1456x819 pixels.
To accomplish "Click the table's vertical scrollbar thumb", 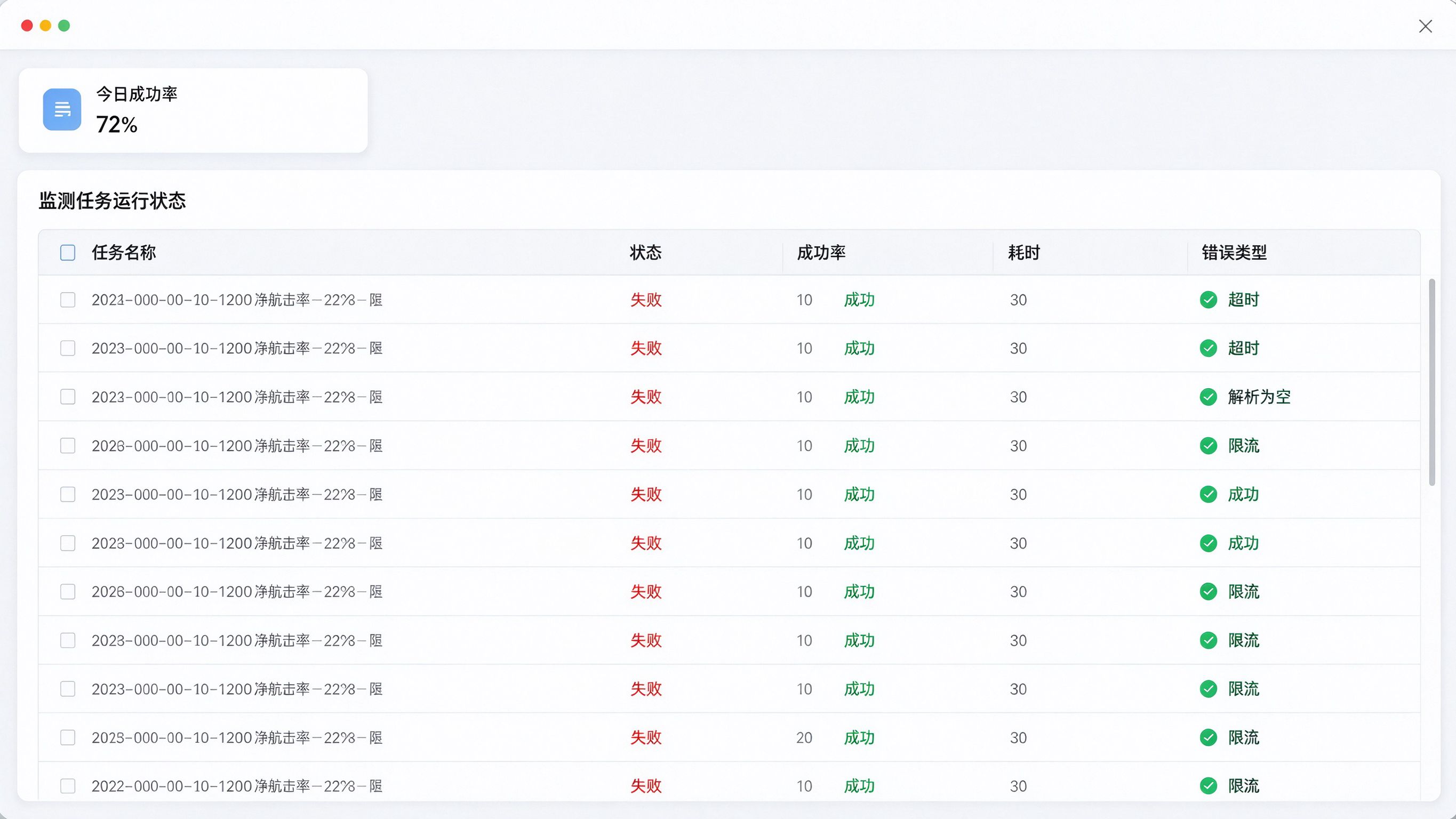I will (x=1431, y=382).
